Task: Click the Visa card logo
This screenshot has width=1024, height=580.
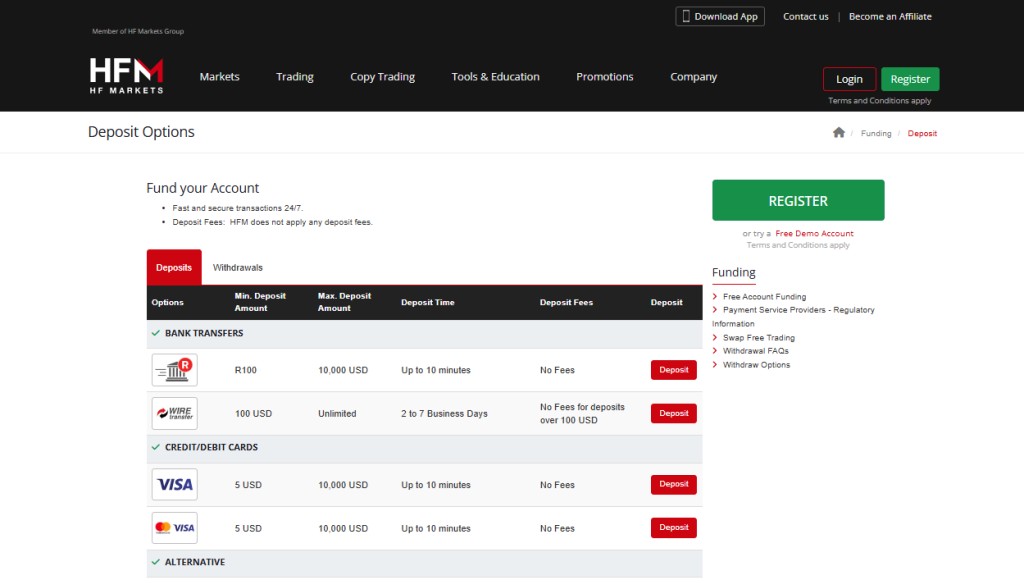Action: click(x=174, y=485)
